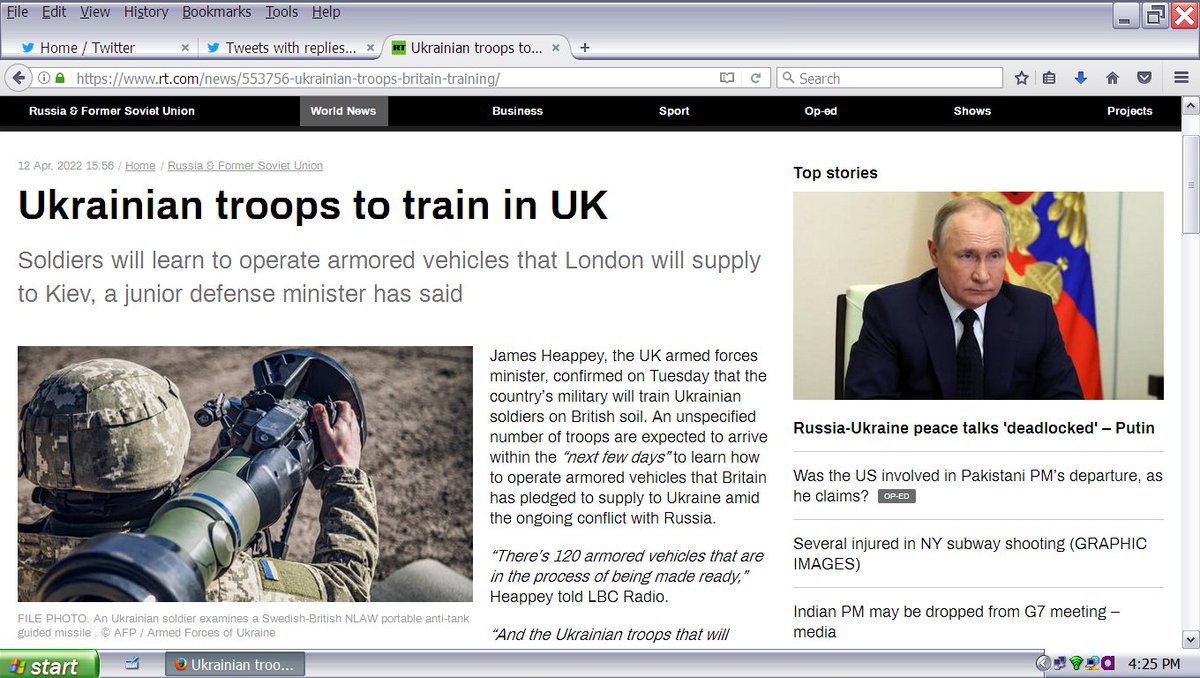1200x678 pixels.
Task: Click the scrollbar up arrow
Action: tap(1190, 104)
